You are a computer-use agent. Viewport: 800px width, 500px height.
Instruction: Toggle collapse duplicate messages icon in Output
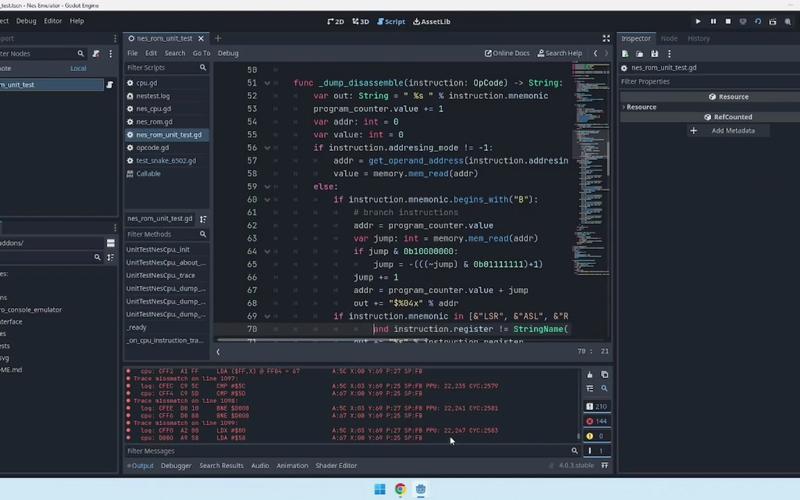click(590, 388)
